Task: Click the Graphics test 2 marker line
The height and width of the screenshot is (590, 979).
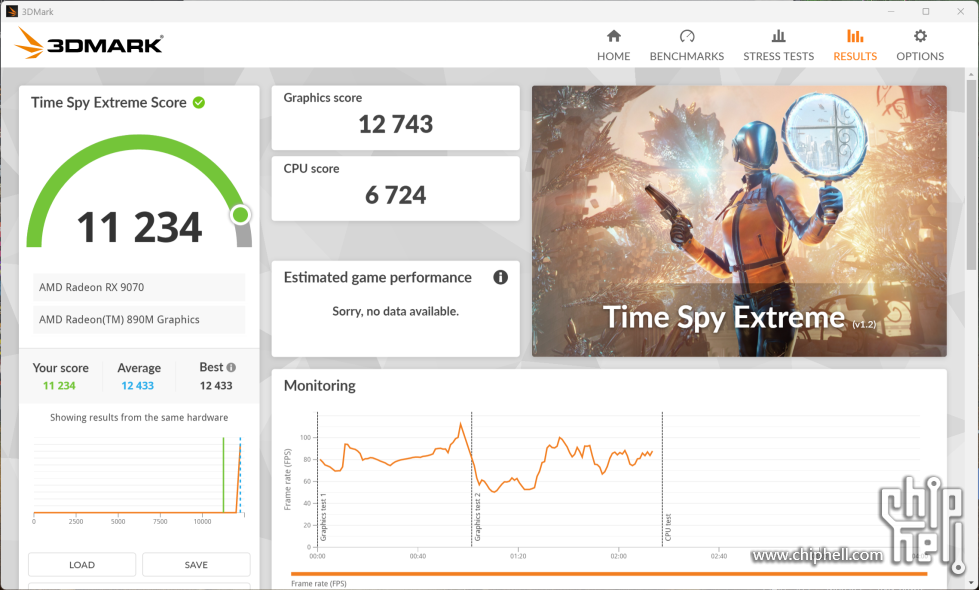Action: tap(471, 479)
